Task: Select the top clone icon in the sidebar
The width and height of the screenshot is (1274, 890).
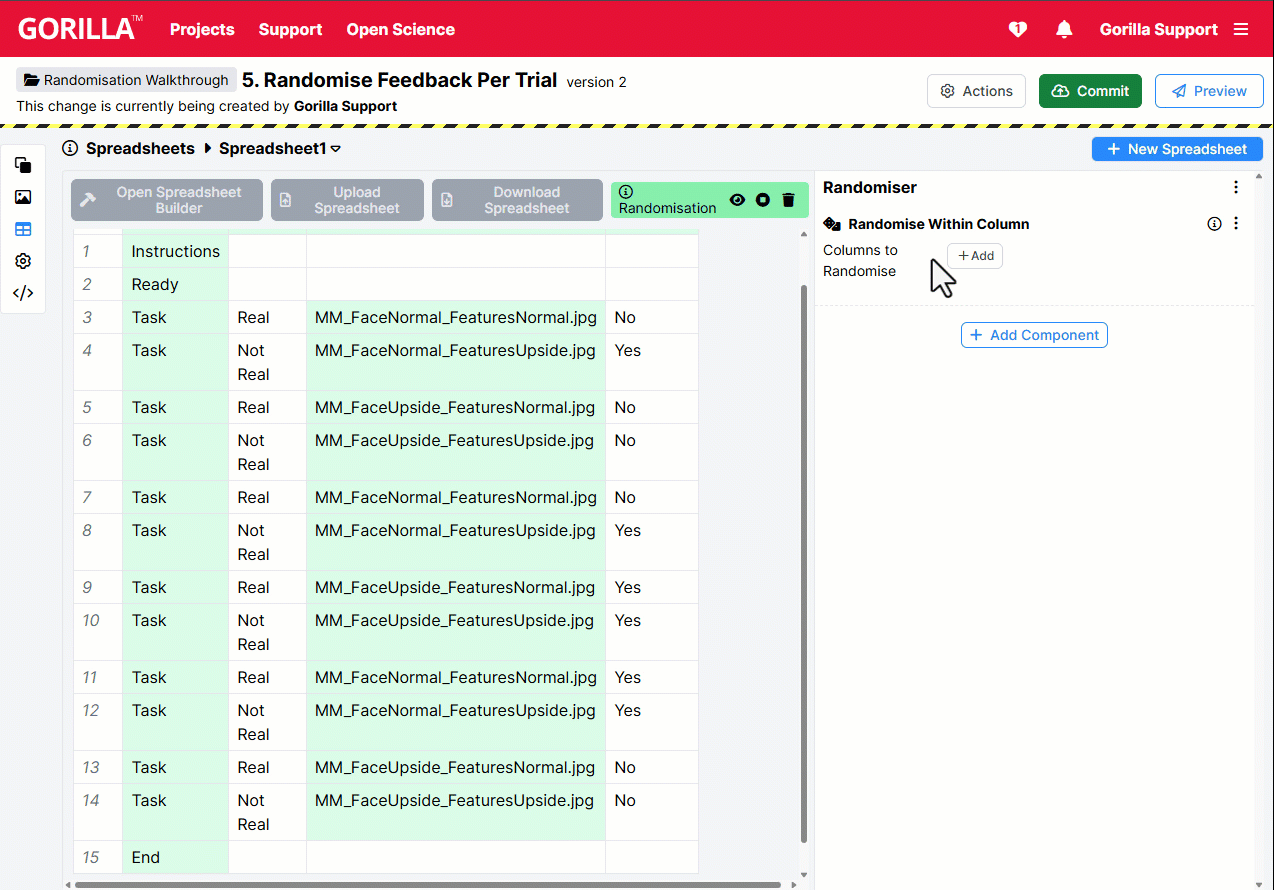Action: coord(23,165)
